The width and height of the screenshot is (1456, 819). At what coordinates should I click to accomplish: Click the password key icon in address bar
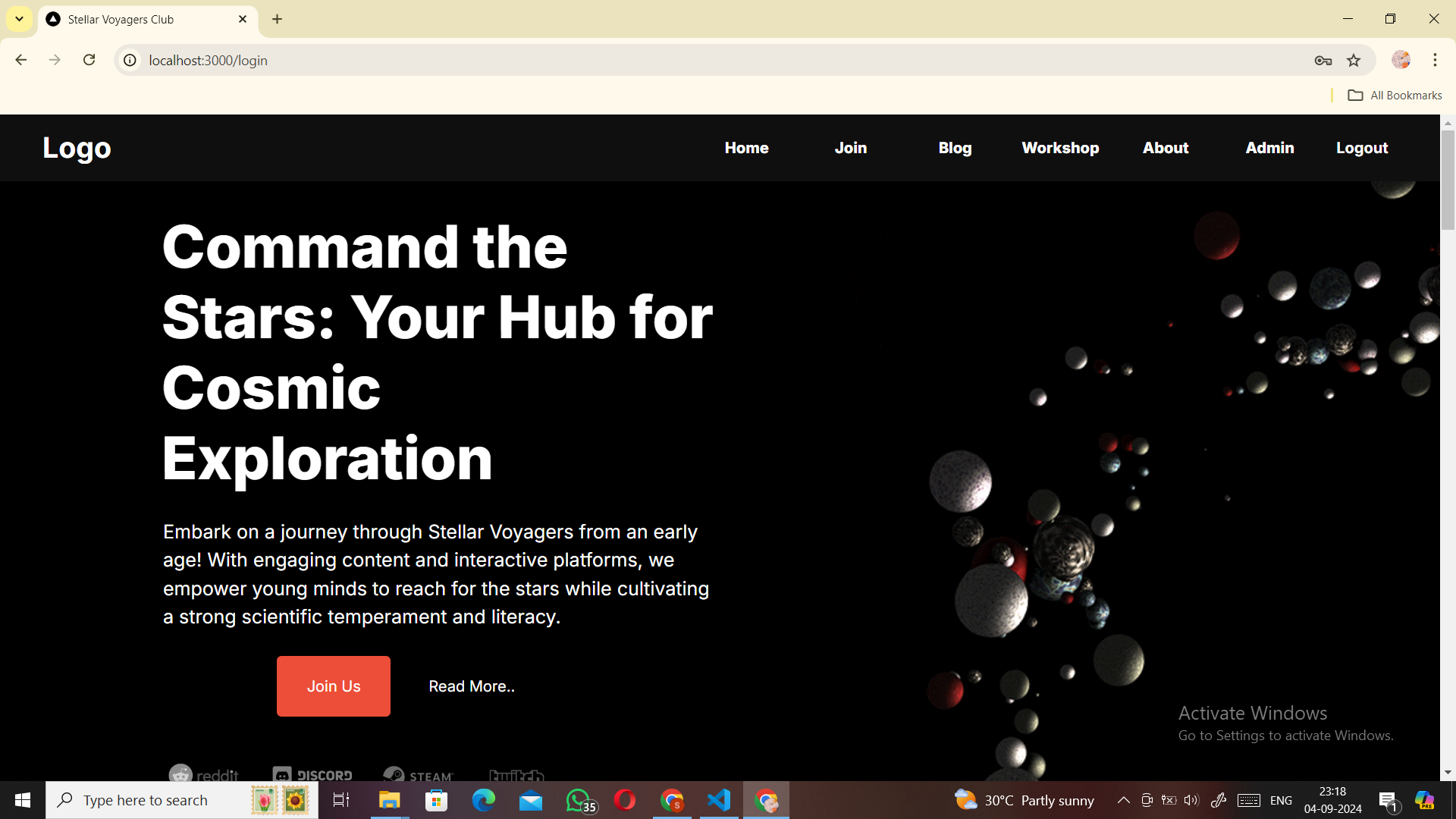pyautogui.click(x=1323, y=61)
